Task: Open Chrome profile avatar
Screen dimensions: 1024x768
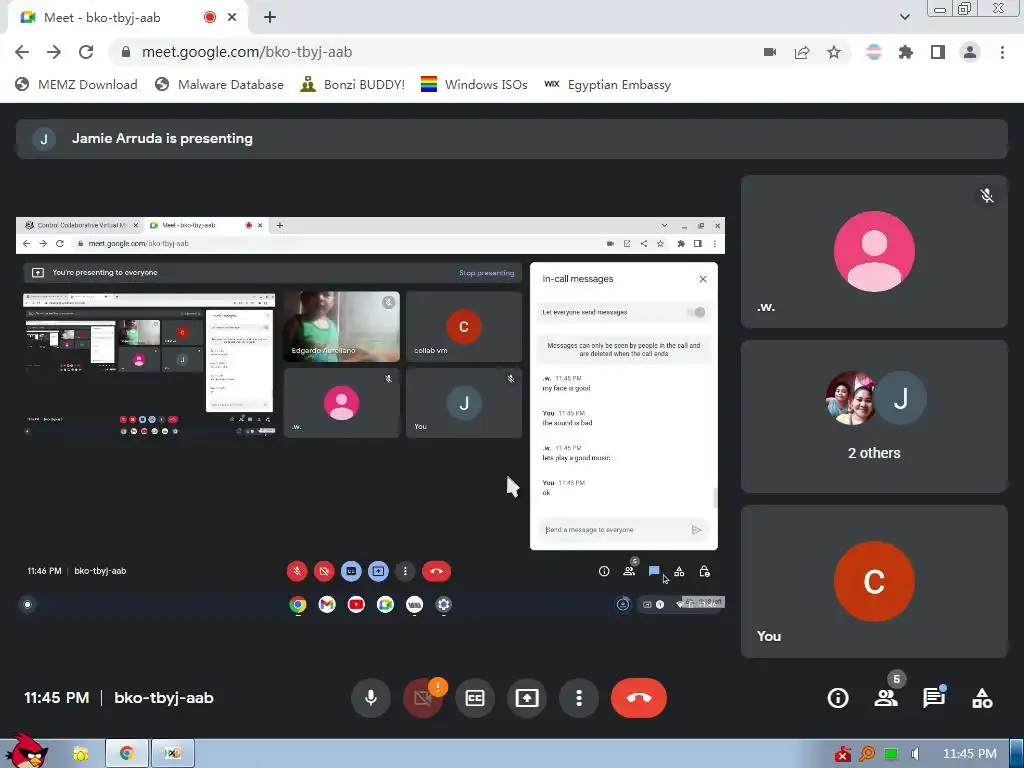Action: 970,52
